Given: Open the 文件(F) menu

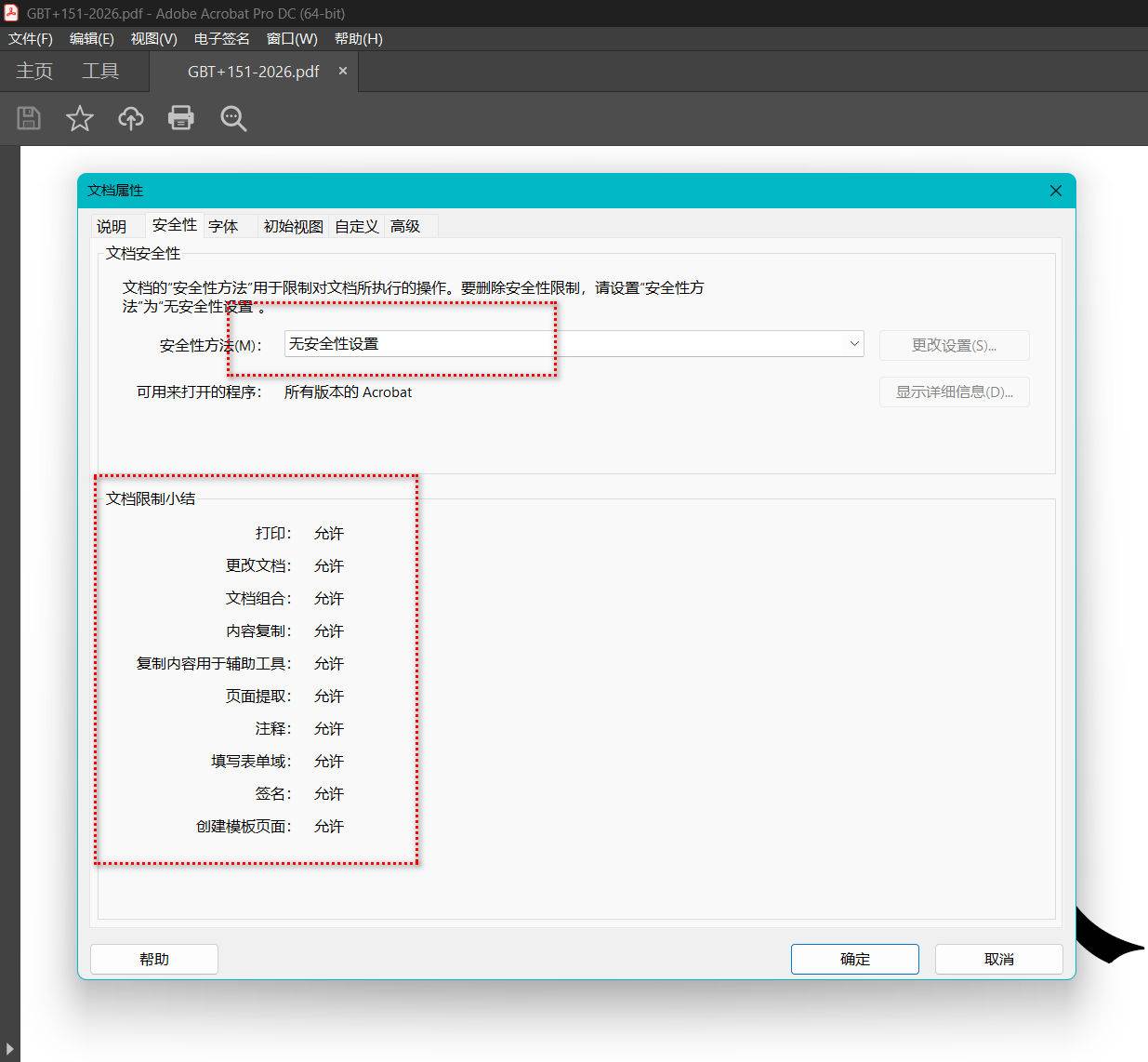Looking at the screenshot, I should tap(31, 39).
